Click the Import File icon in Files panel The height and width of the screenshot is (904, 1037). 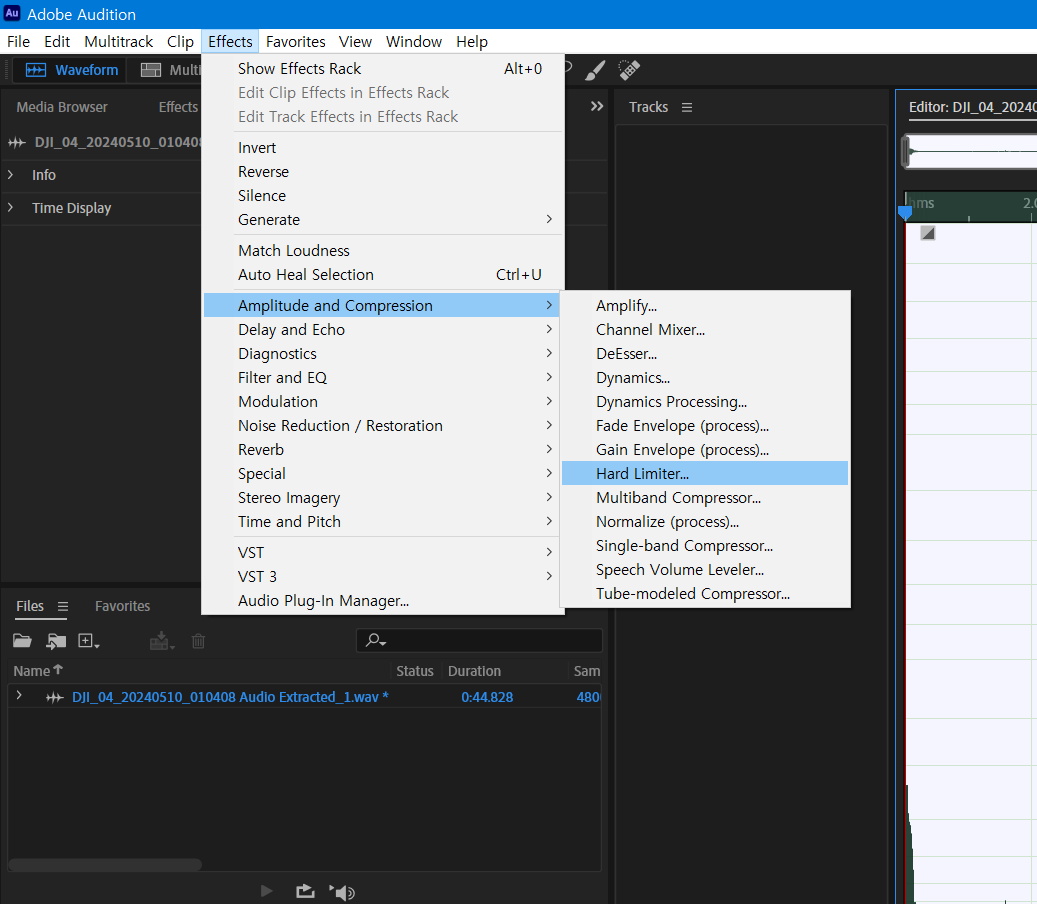tap(56, 641)
